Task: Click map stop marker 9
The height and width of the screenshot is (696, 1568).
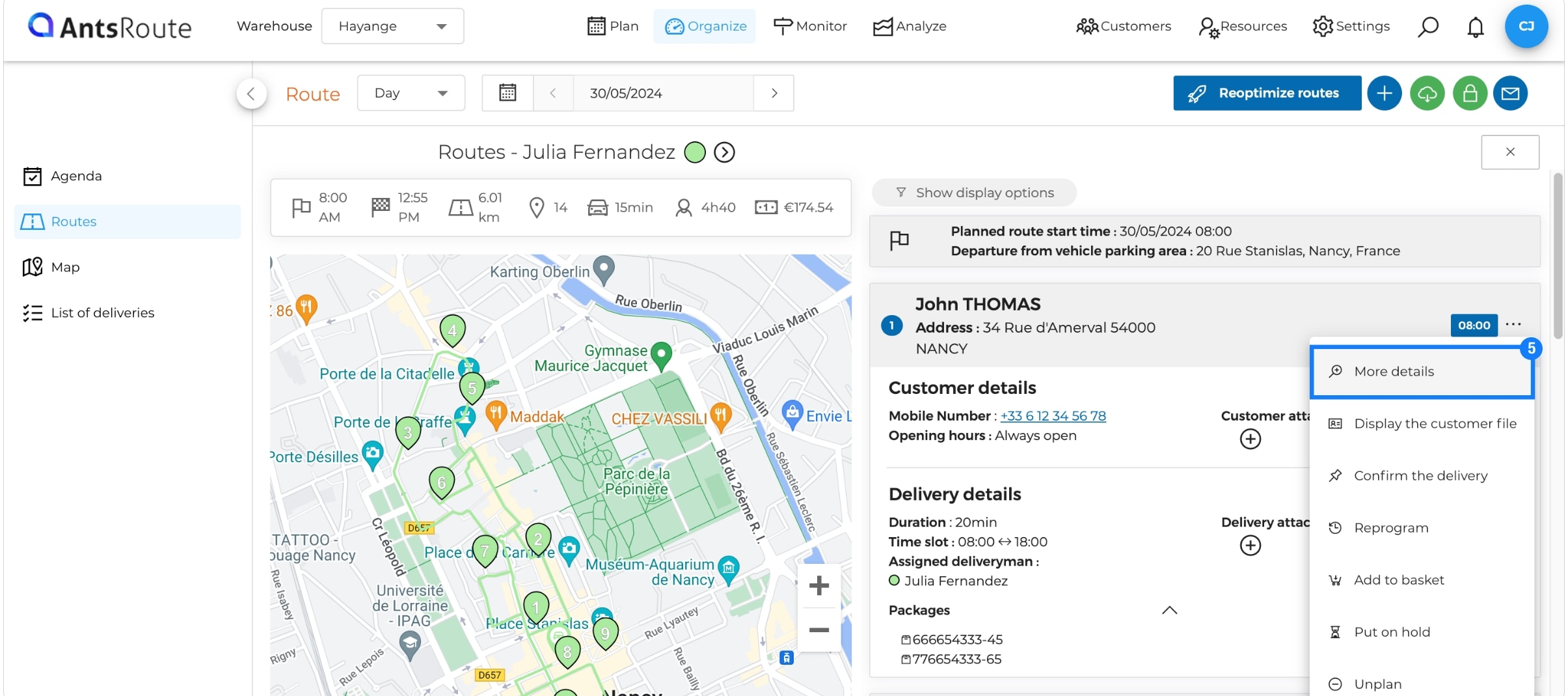Action: point(605,633)
